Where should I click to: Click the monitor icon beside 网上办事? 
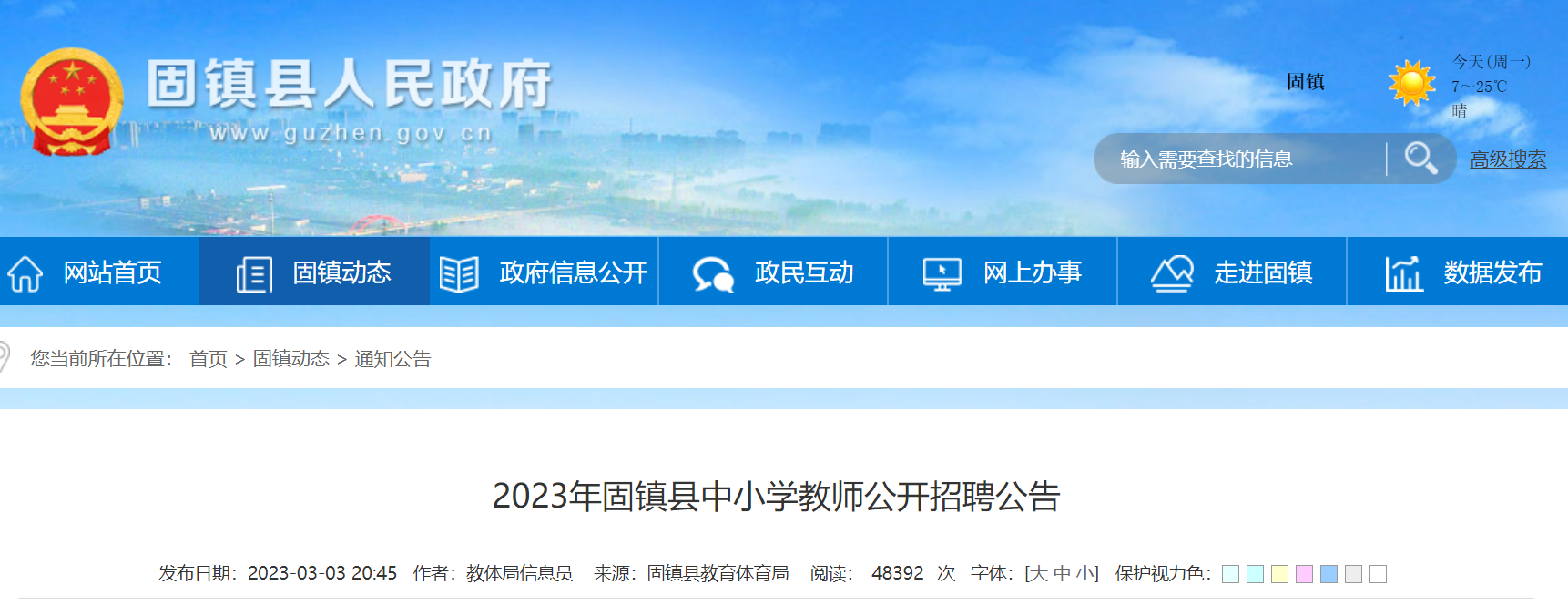942,273
